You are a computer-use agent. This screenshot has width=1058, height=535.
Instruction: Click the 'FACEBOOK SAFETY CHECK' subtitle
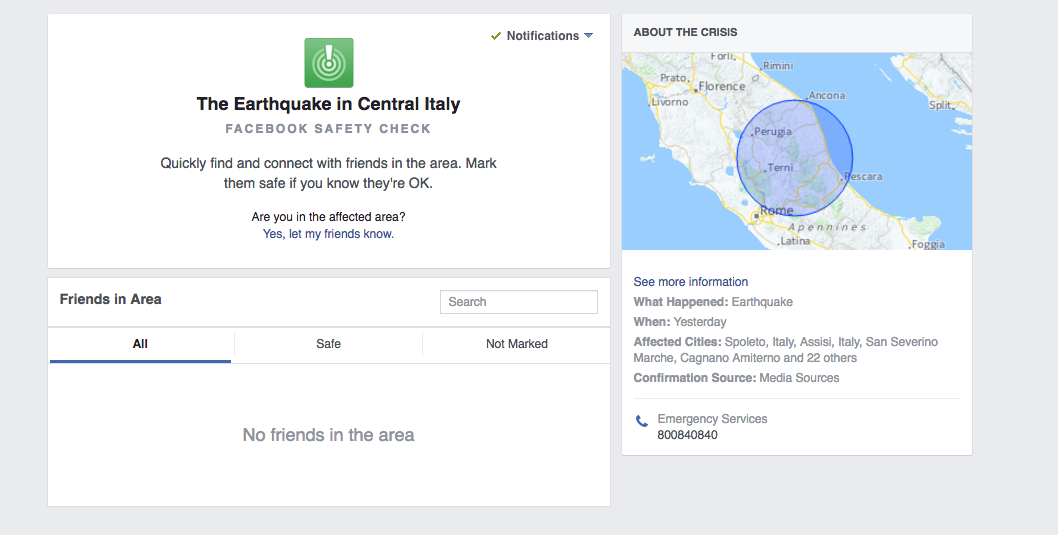click(x=329, y=129)
